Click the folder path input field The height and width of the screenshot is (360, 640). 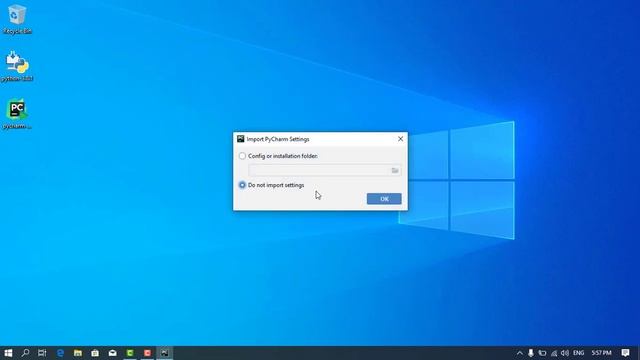click(x=319, y=170)
